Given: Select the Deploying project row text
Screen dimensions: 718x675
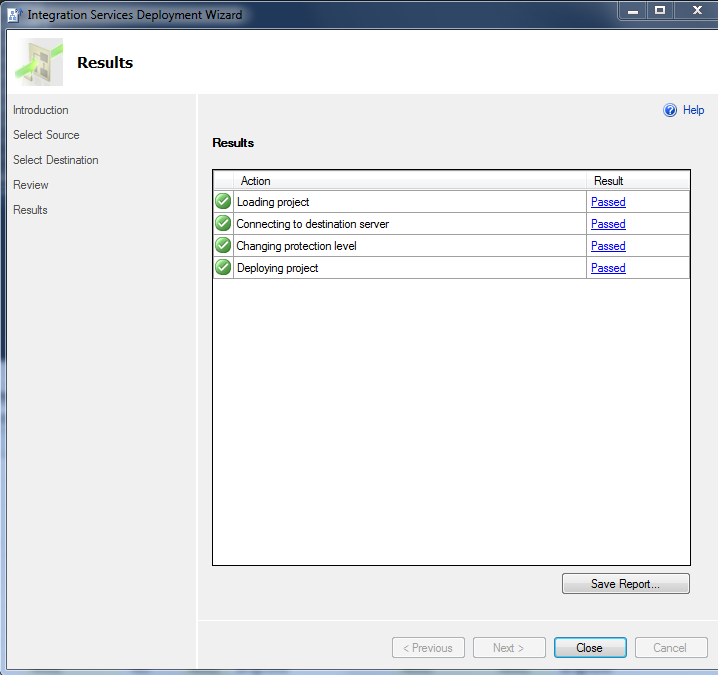Looking at the screenshot, I should point(277,268).
